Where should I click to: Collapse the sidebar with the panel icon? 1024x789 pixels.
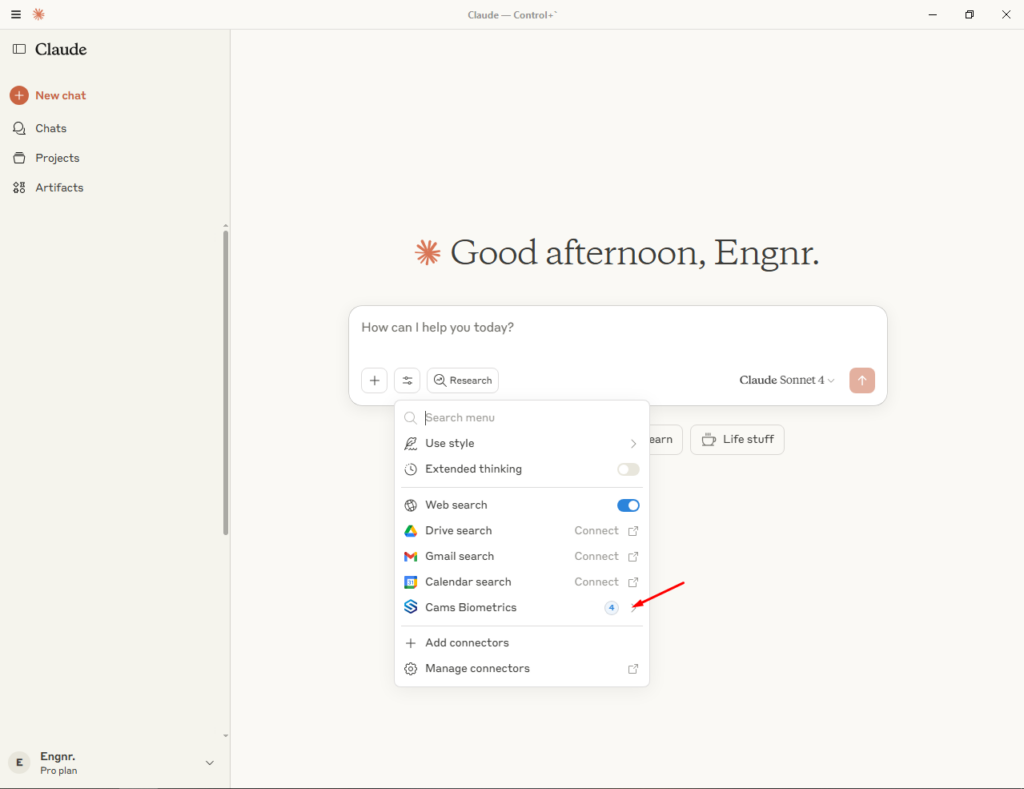coord(20,49)
